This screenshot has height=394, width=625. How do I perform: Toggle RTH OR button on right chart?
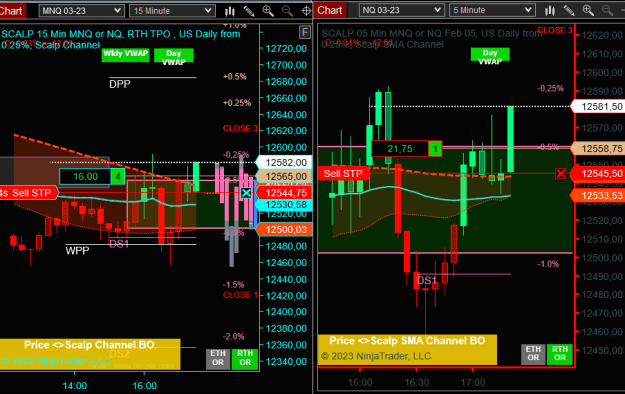(x=560, y=354)
